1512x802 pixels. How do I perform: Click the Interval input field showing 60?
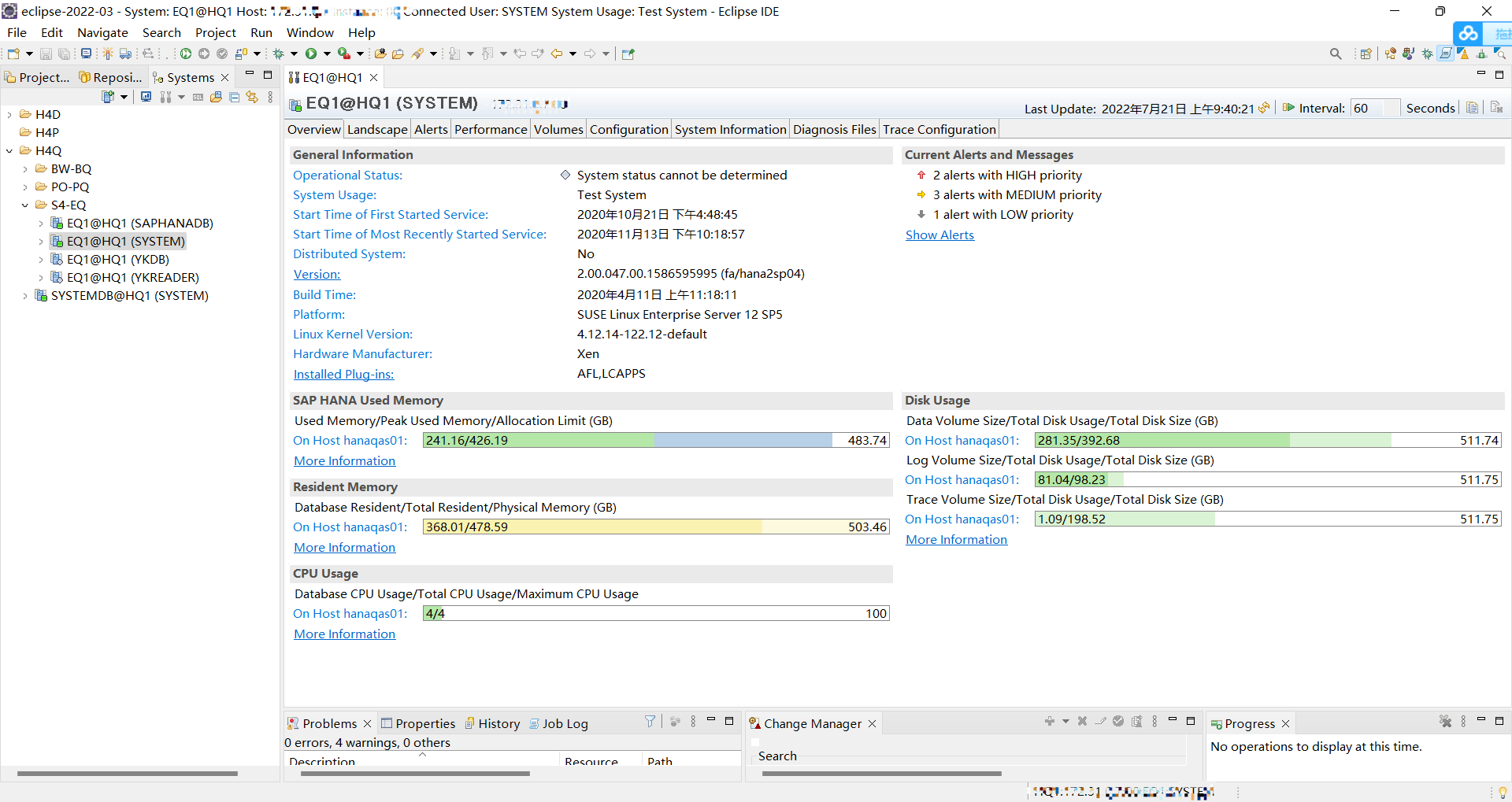(x=1375, y=108)
